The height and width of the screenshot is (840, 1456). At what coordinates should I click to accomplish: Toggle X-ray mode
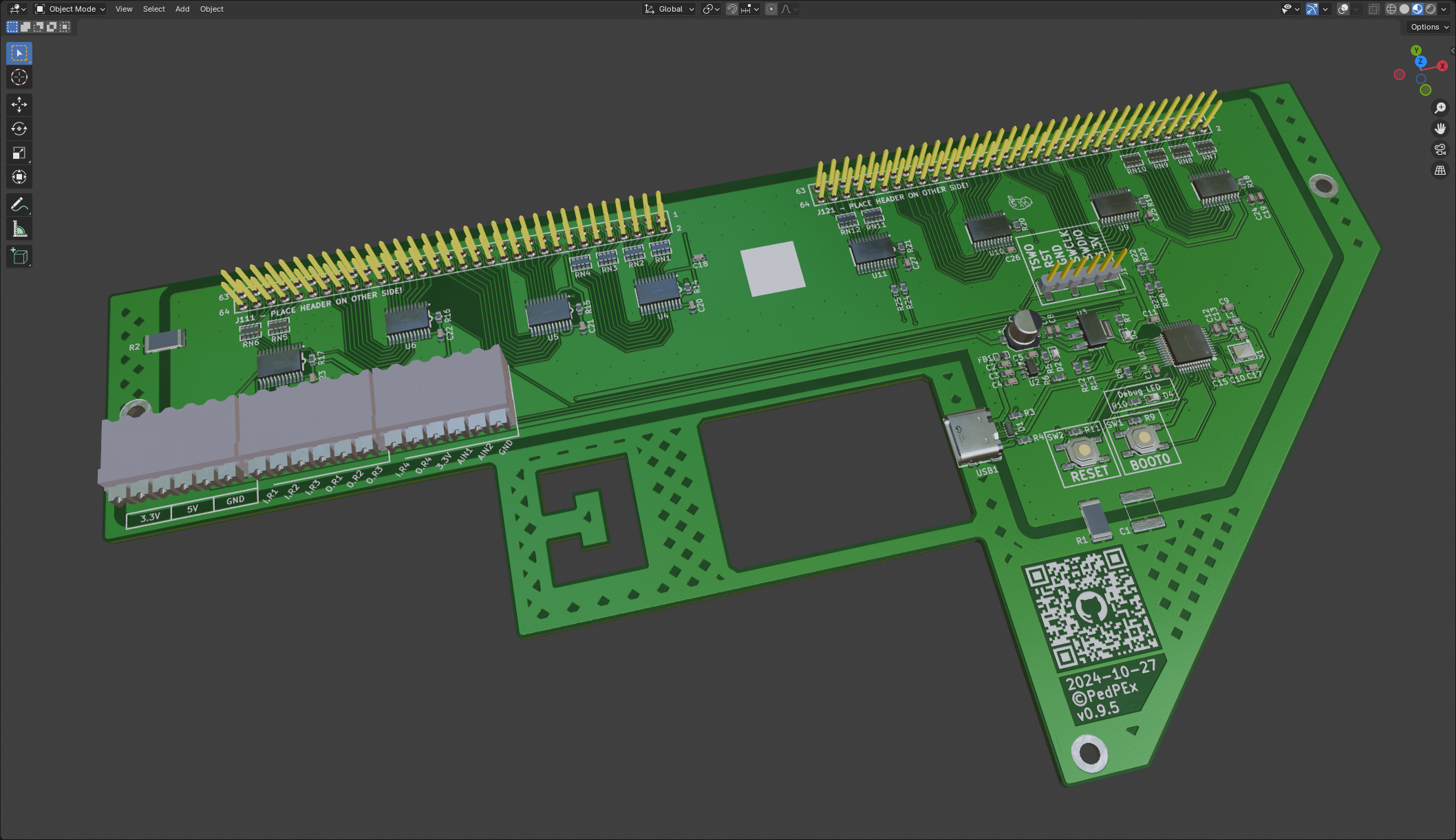click(x=1373, y=9)
